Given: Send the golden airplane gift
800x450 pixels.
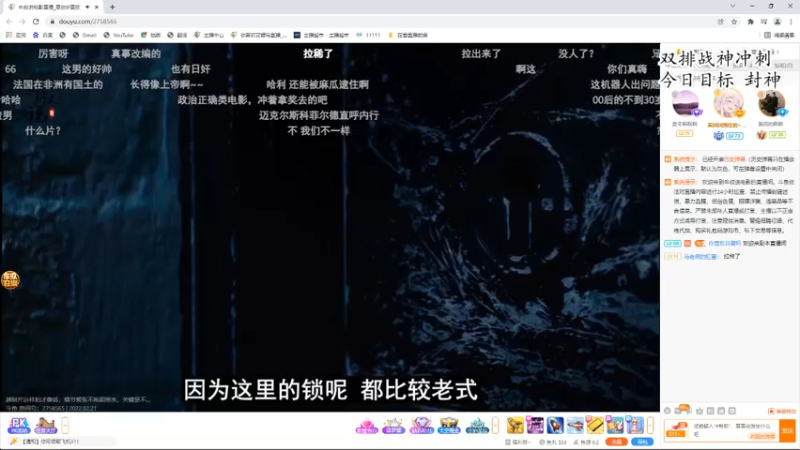Looking at the screenshot, I should [x=515, y=425].
